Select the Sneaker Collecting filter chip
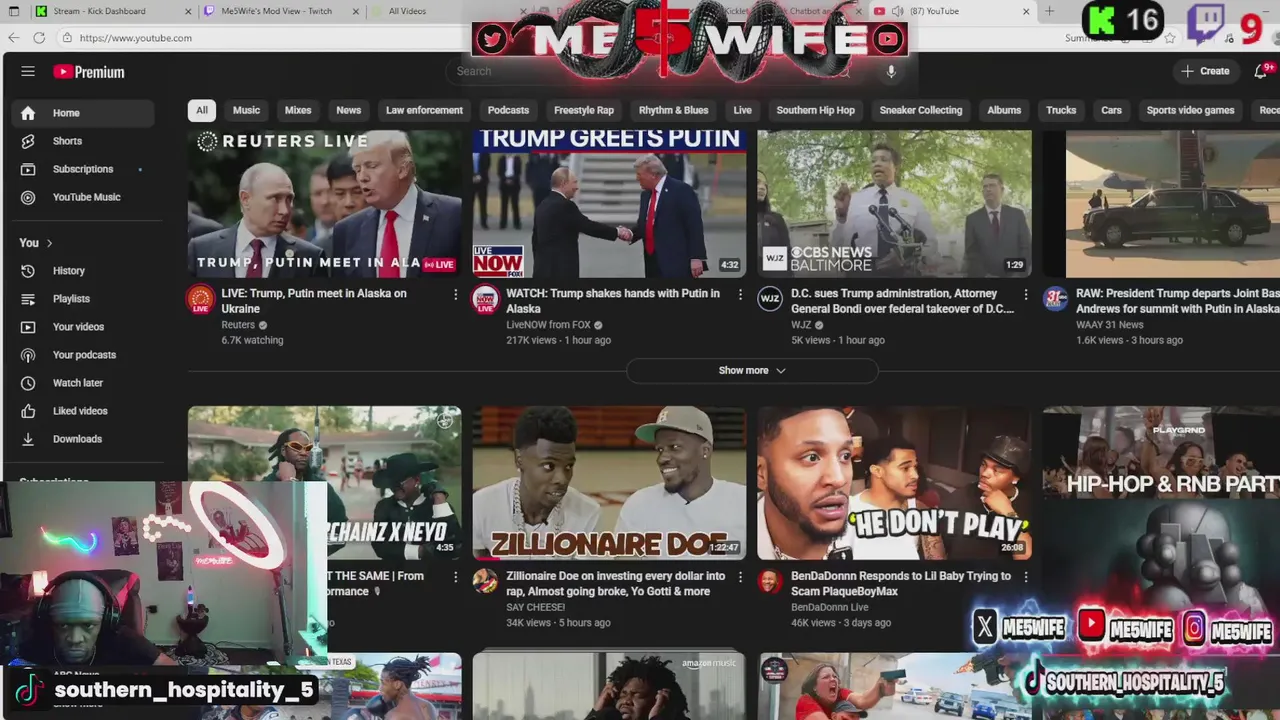Image resolution: width=1280 pixels, height=720 pixels. [x=921, y=110]
